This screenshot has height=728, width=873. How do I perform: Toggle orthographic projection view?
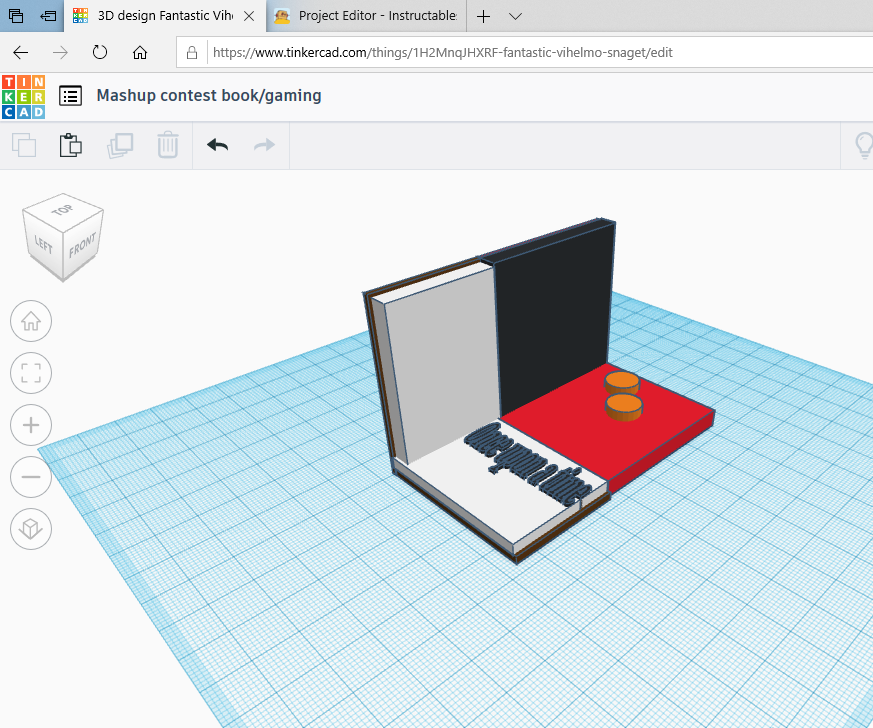click(x=30, y=529)
